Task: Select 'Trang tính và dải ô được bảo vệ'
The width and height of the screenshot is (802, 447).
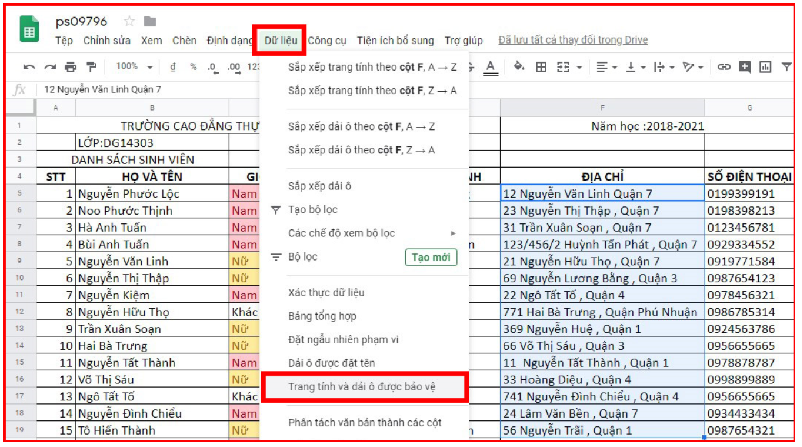Action: tap(362, 385)
